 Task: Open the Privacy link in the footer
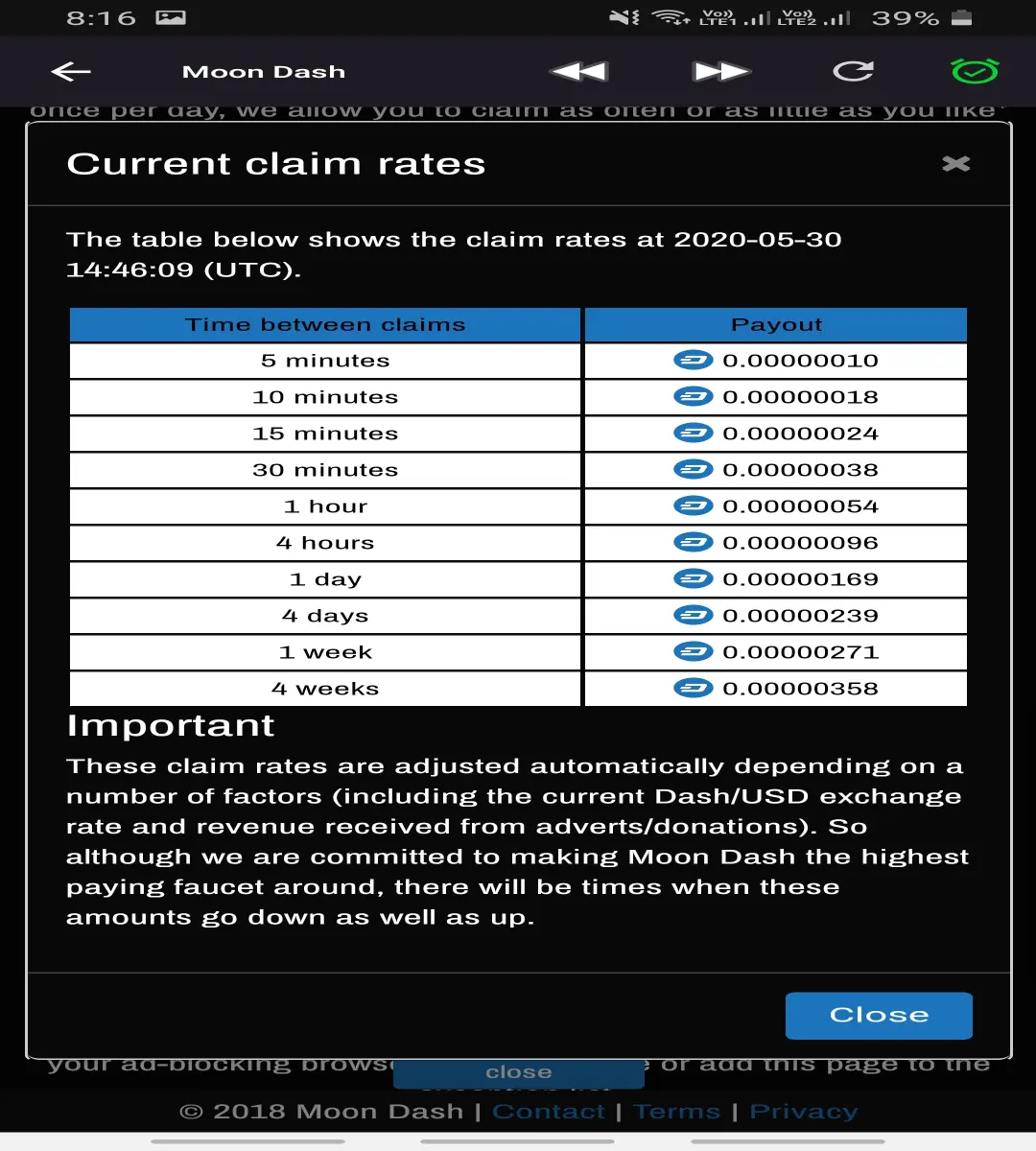(x=803, y=1112)
